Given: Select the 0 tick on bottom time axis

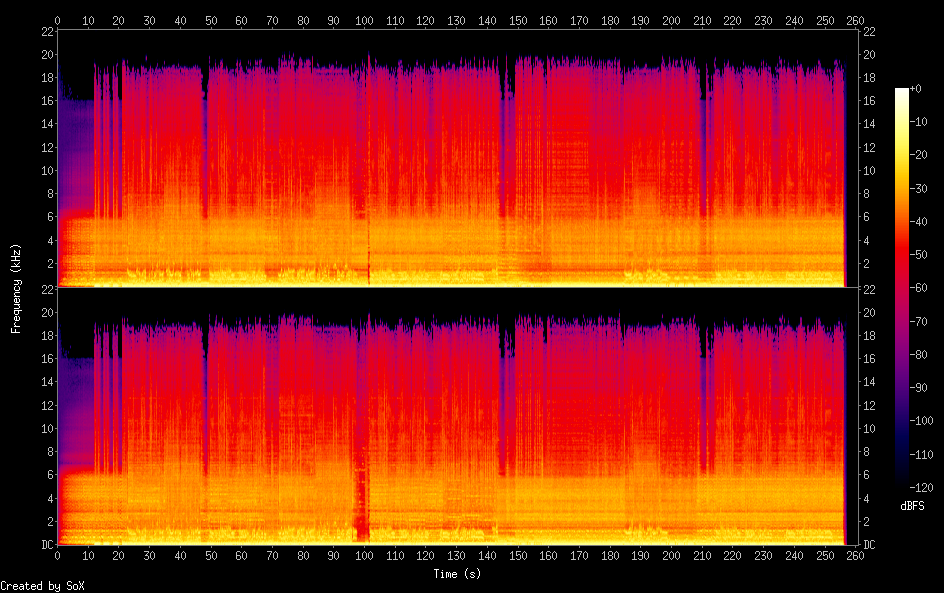Looking at the screenshot, I should coord(57,556).
